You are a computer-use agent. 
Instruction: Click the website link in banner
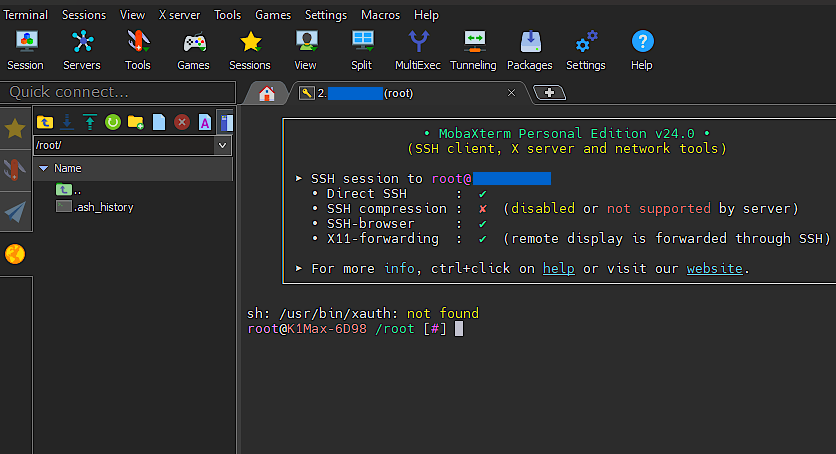(x=714, y=268)
